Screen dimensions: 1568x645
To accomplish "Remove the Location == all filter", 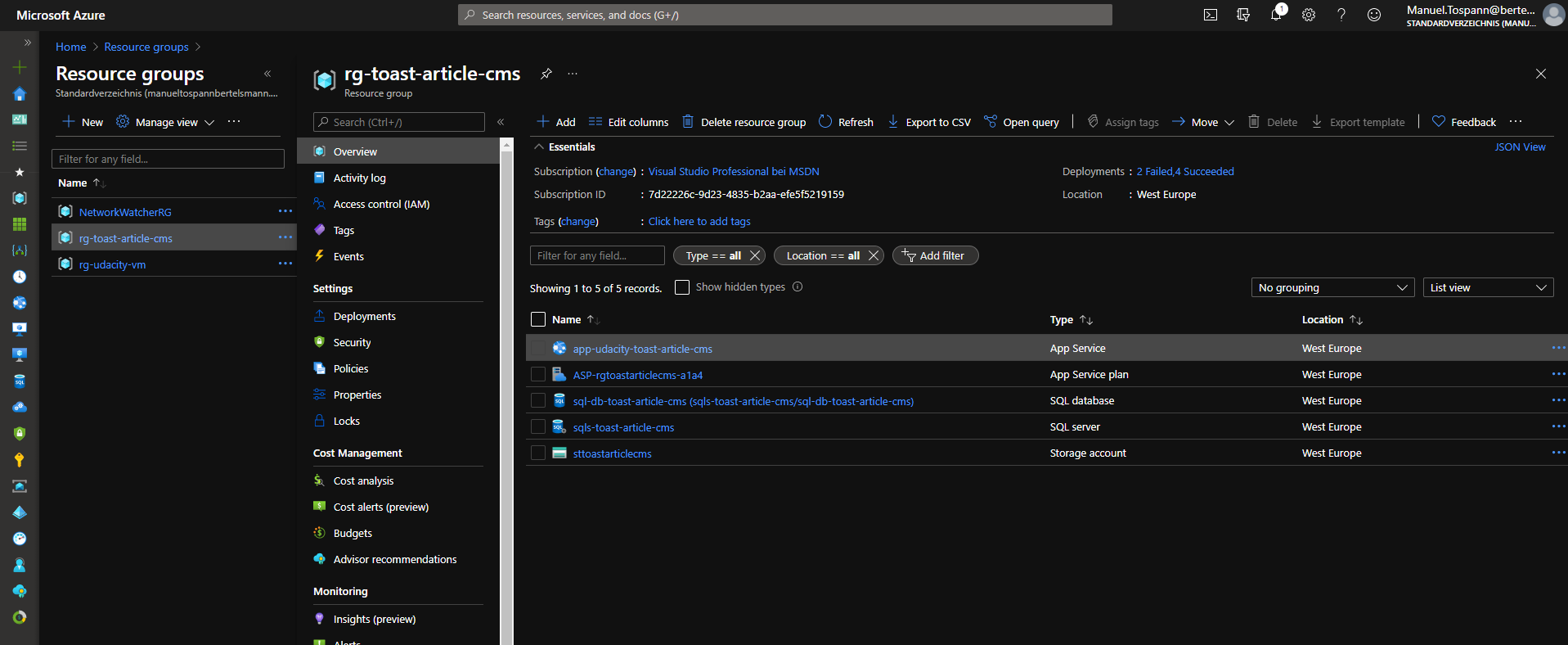I will [x=874, y=255].
